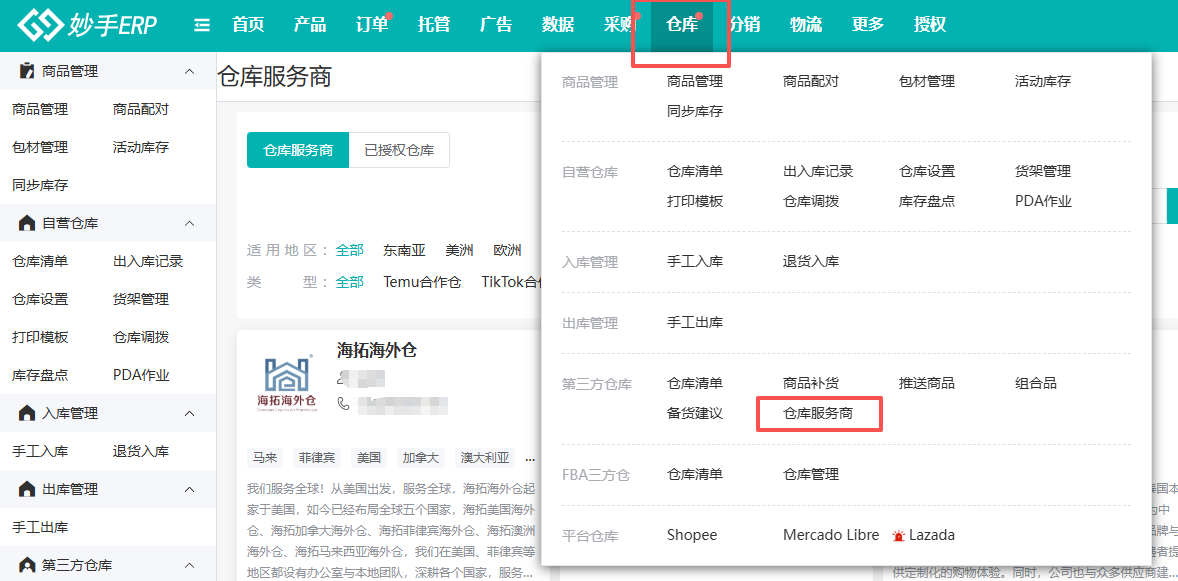The image size is (1178, 581).
Task: Open the 仓库 top navigation menu
Action: pos(682,25)
